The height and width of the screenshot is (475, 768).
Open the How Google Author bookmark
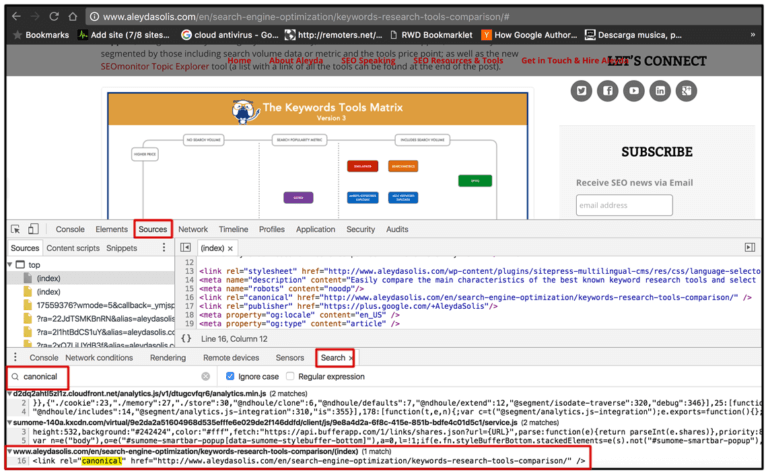[529, 35]
